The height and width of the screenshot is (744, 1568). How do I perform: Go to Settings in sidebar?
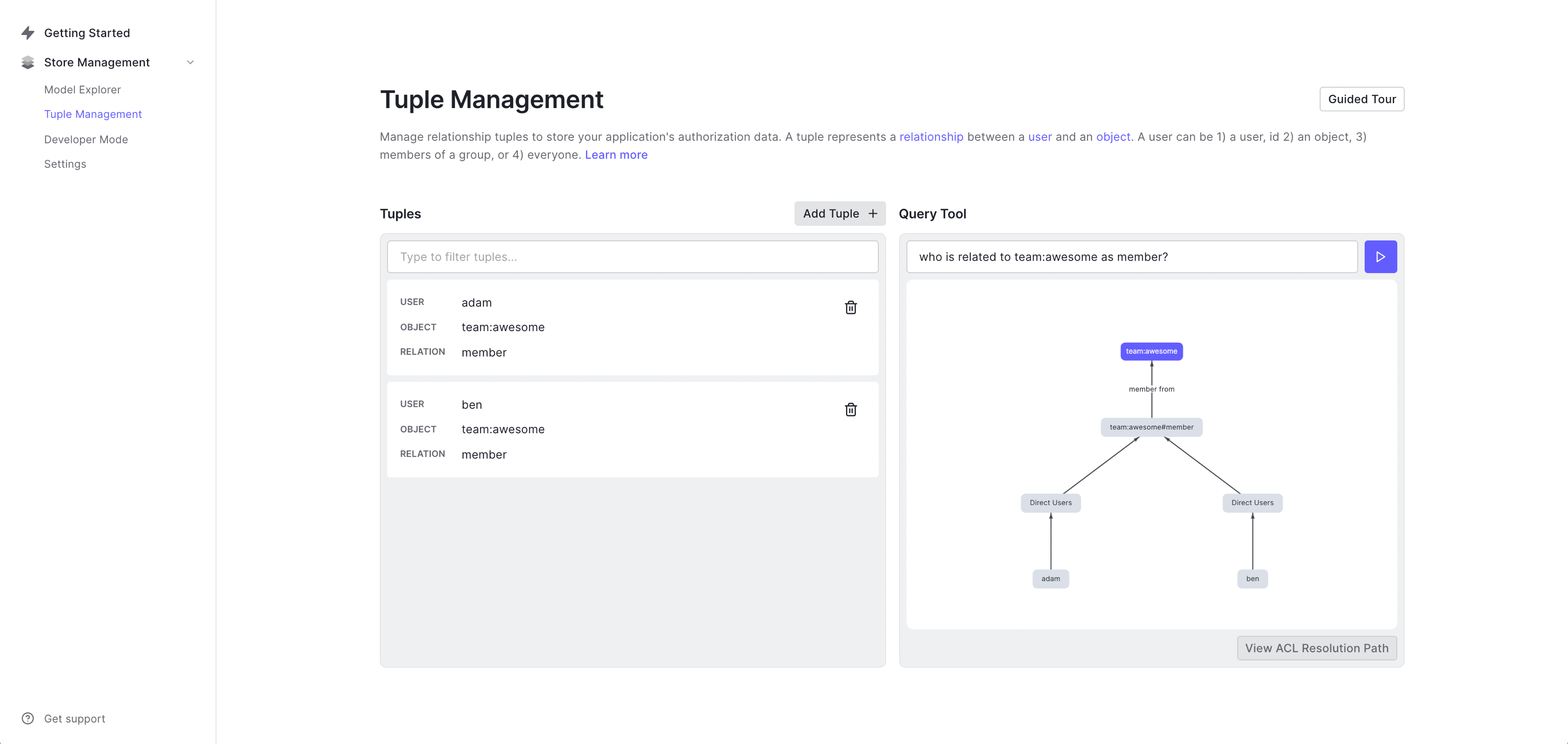point(65,164)
